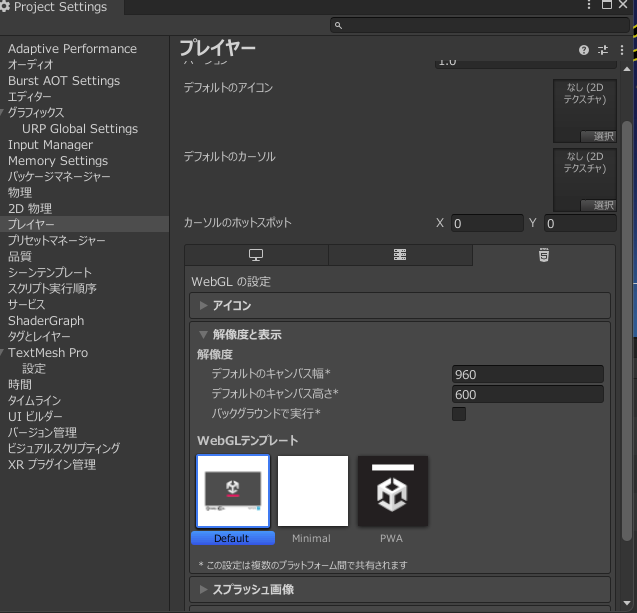Click the scrollbar up arrow
The image size is (637, 613).
tap(627, 69)
